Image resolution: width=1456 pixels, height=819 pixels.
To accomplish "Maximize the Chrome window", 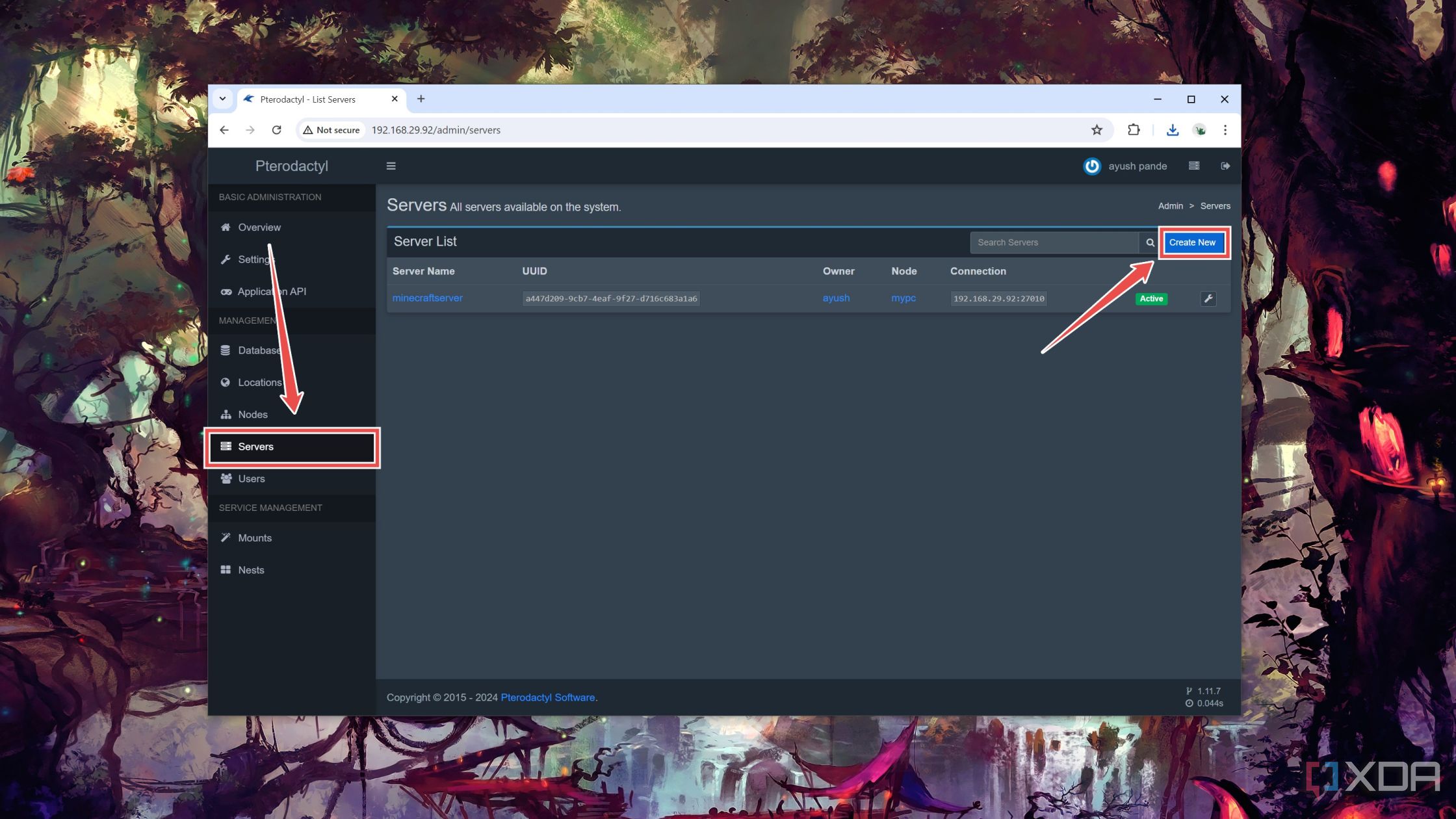I will (1191, 99).
